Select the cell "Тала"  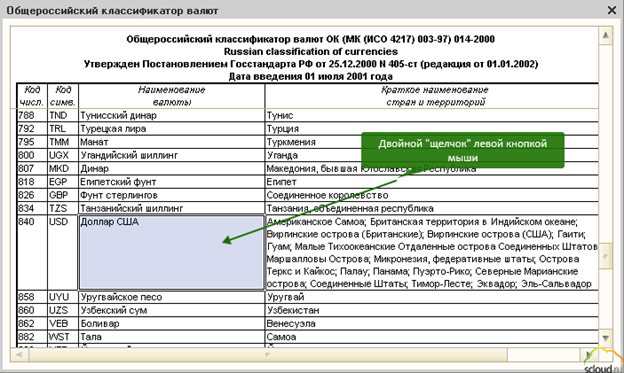172,337
